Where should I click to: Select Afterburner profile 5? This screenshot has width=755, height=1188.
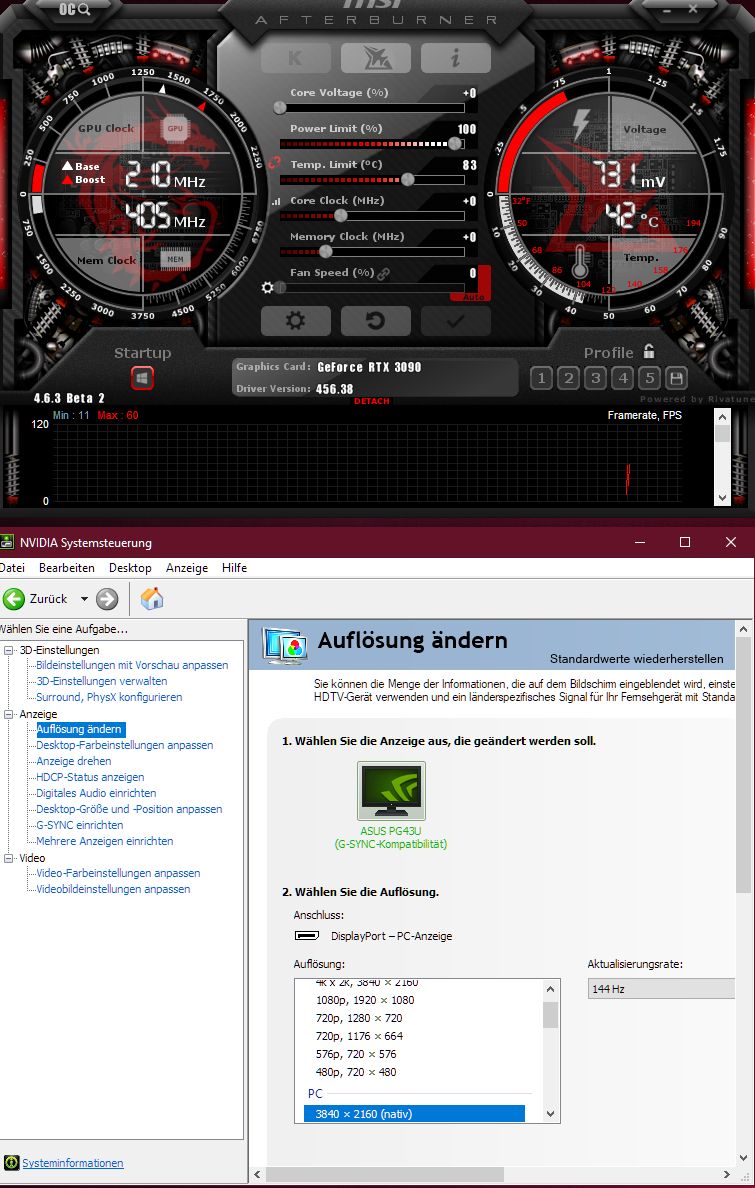(x=650, y=377)
